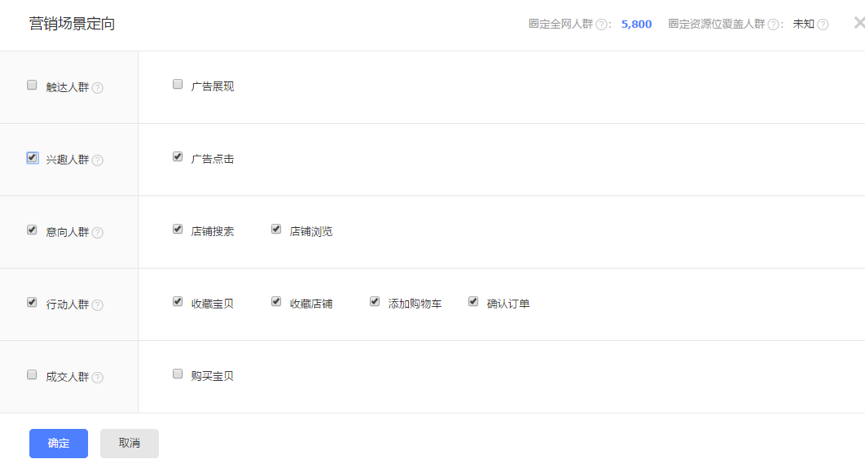Viewport: 865px width, 464px height.
Task: Enable the 触达人群 checkbox
Action: (x=32, y=85)
